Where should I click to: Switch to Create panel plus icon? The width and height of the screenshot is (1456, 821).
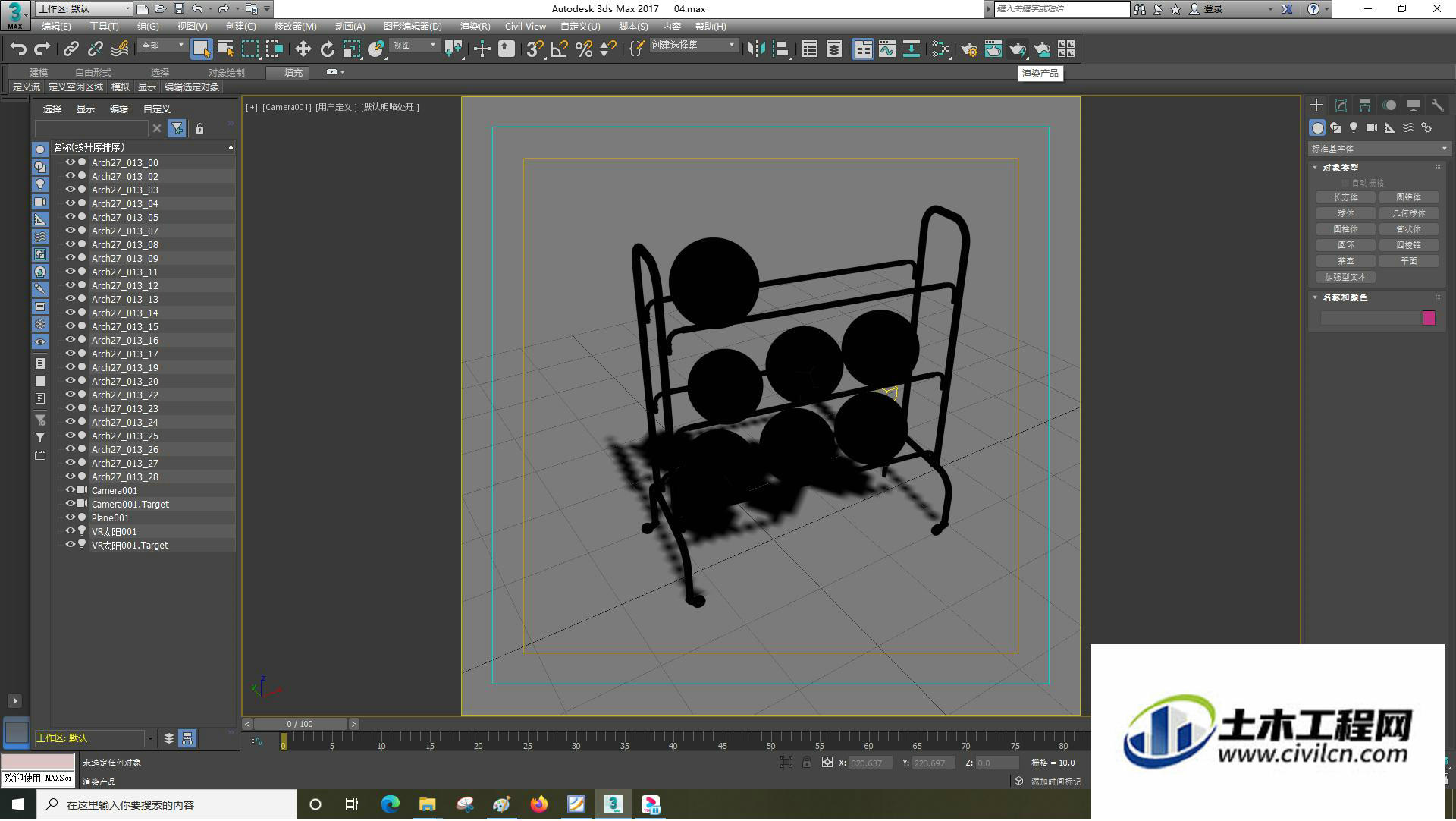1316,105
